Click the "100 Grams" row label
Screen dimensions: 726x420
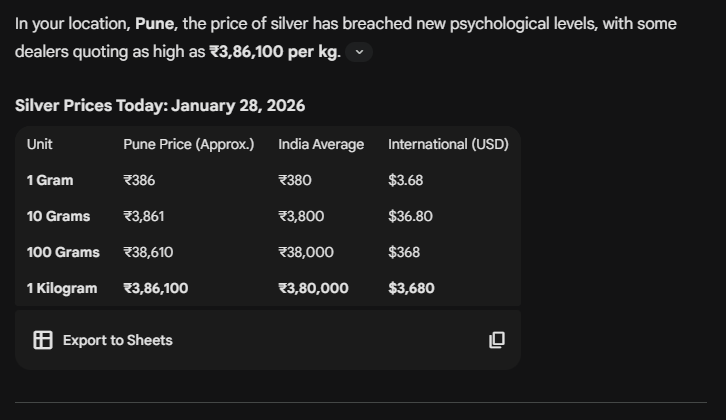pos(63,252)
